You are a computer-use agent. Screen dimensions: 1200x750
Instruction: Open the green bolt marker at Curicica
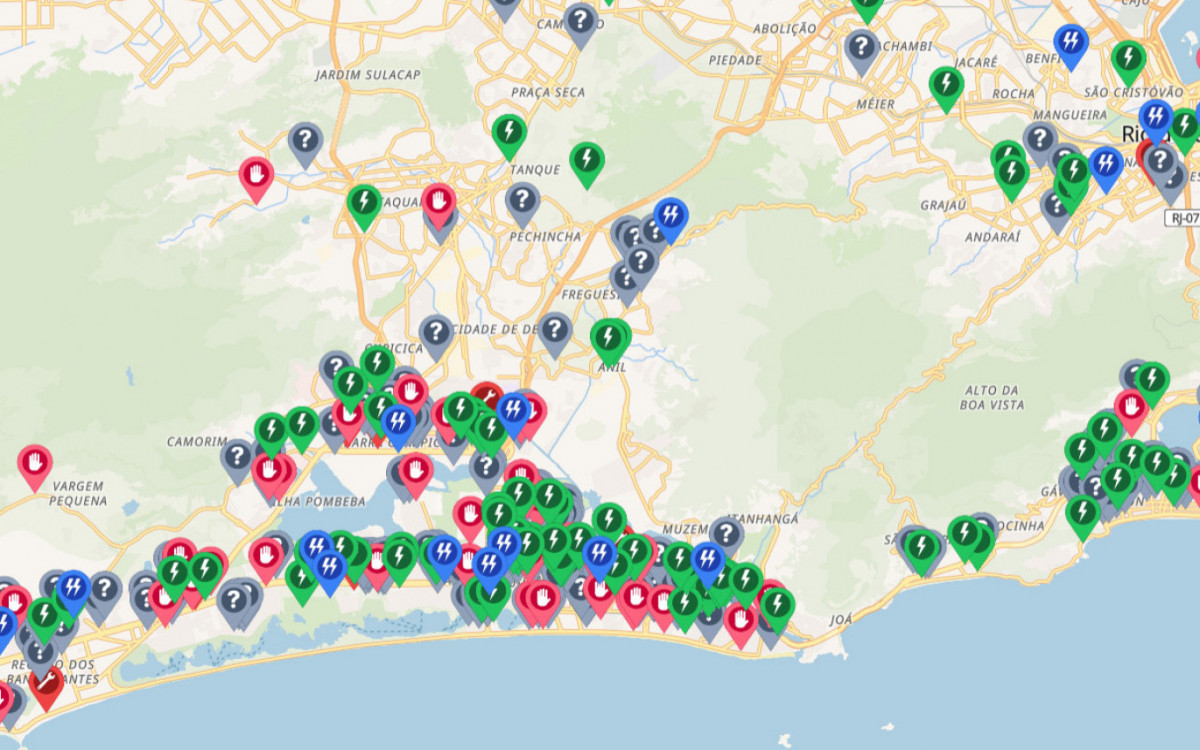377,365
